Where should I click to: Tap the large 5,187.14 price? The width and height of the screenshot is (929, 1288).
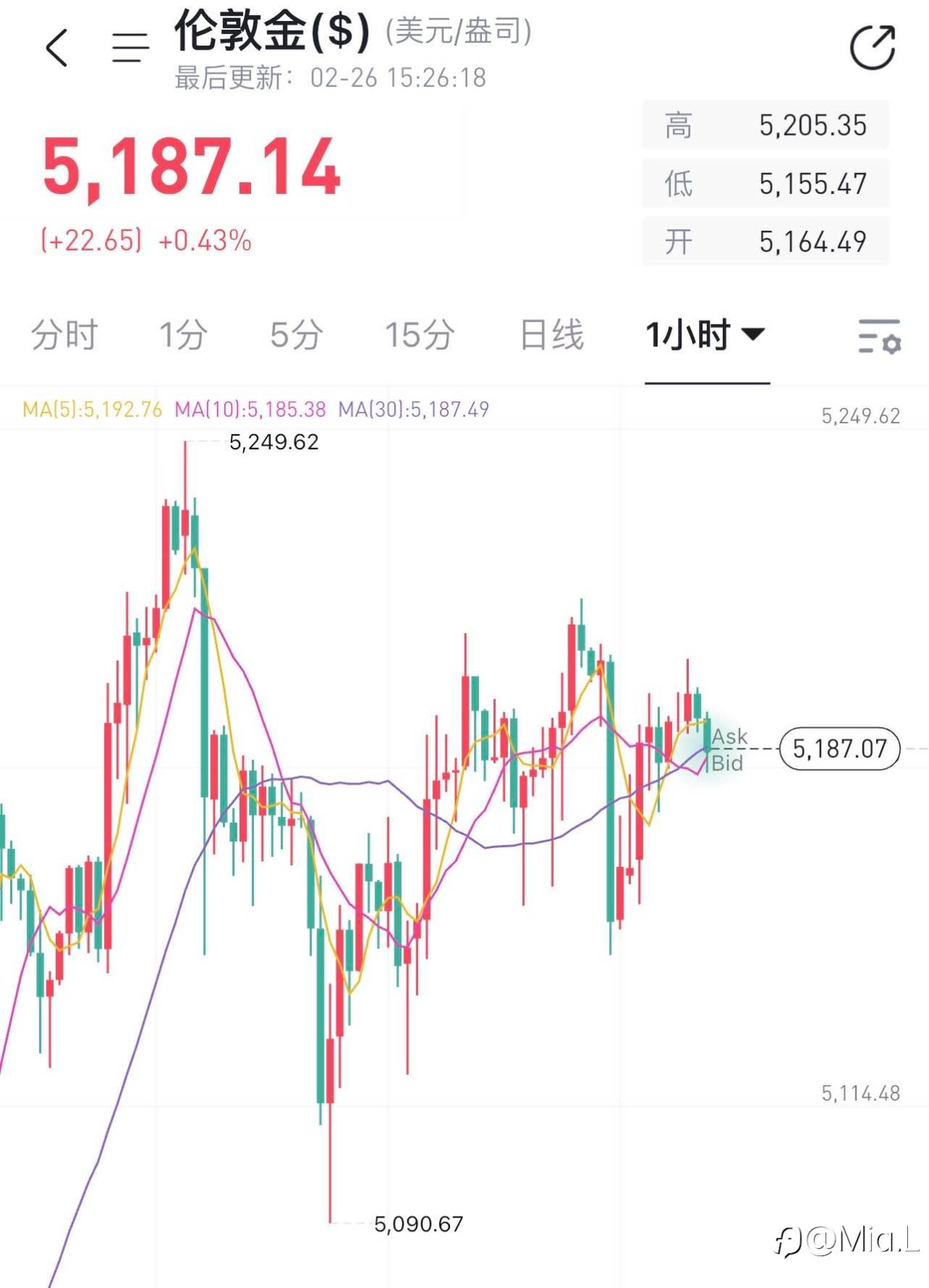click(192, 168)
